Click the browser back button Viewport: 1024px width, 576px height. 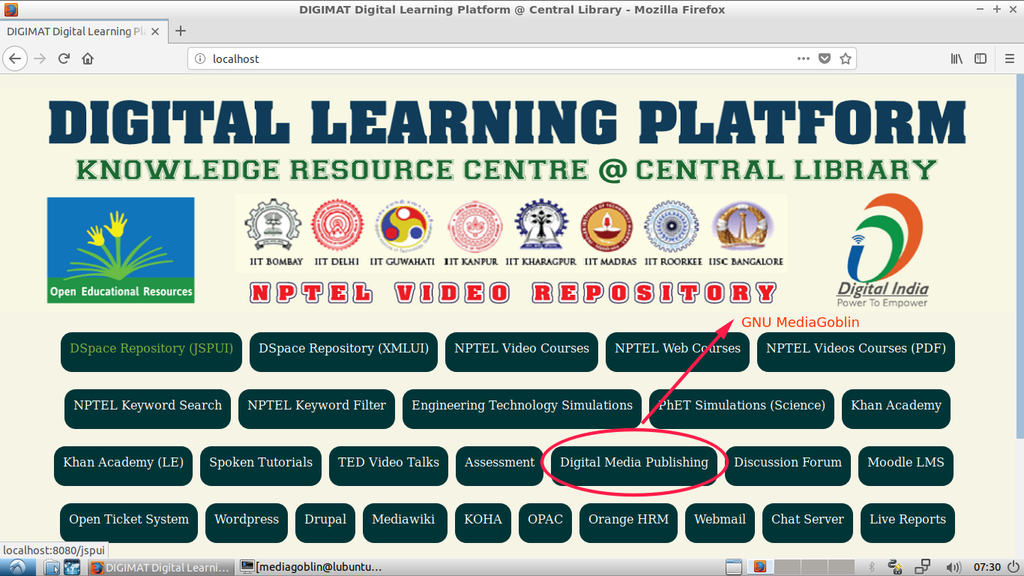(15, 59)
